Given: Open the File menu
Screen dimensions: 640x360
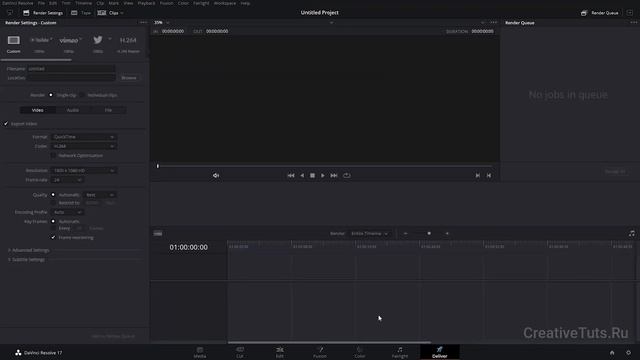Looking at the screenshot, I should click(x=41, y=3).
